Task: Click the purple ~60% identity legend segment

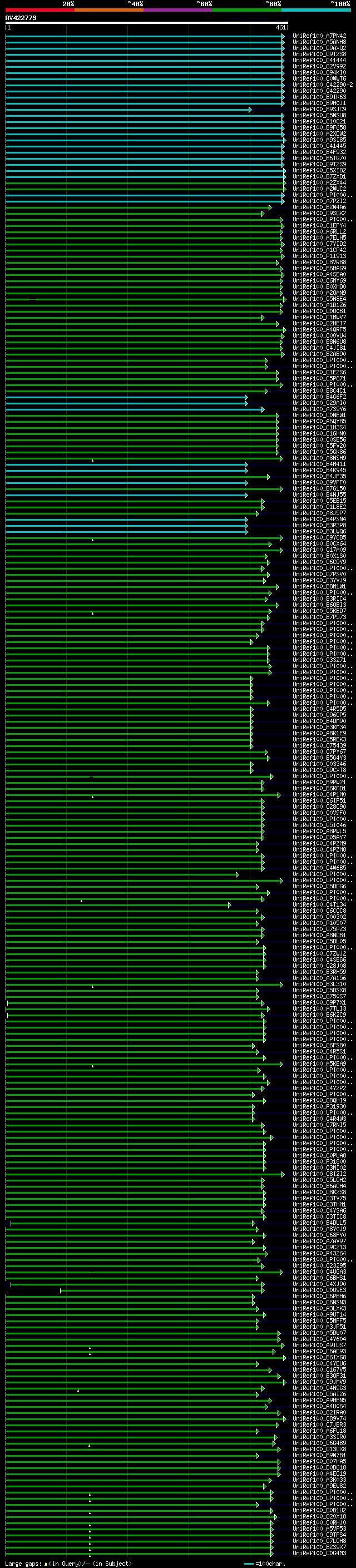Action: (x=179, y=10)
